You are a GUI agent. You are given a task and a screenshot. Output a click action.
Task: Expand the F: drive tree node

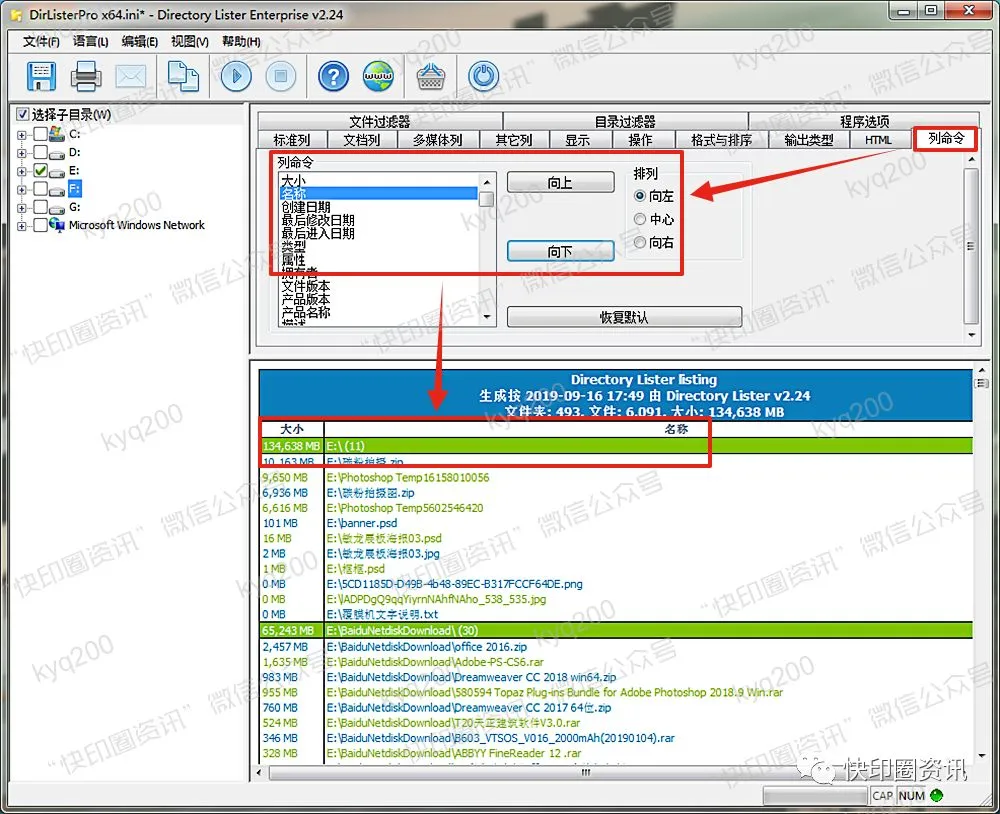click(22, 189)
